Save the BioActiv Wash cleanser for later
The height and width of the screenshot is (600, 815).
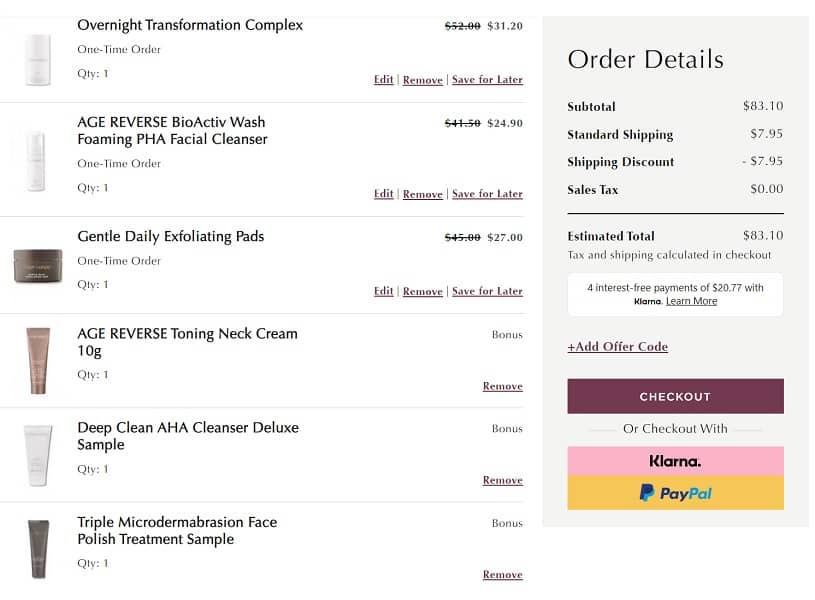click(487, 194)
